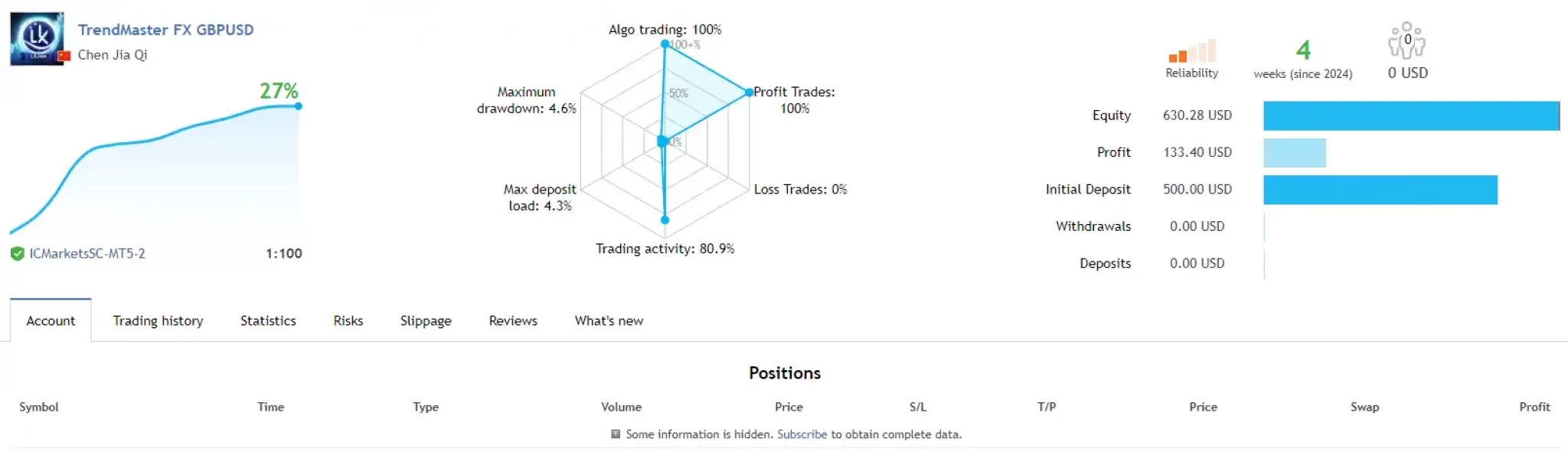
Task: Click the TrendMaster signal avatar logo
Action: pos(36,38)
